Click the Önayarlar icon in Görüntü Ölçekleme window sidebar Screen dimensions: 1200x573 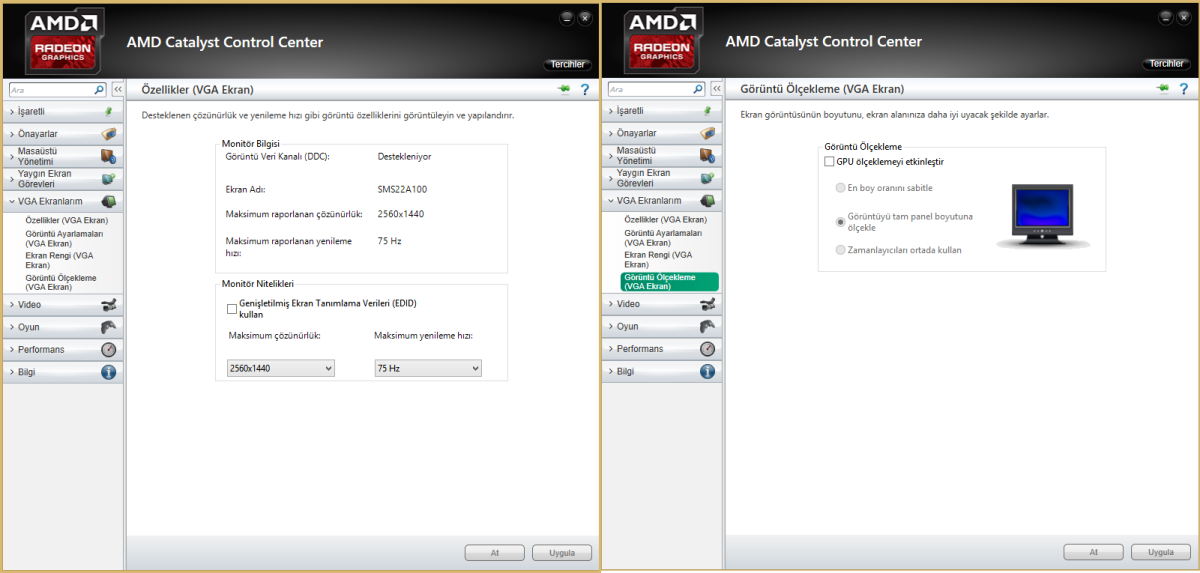click(x=708, y=133)
